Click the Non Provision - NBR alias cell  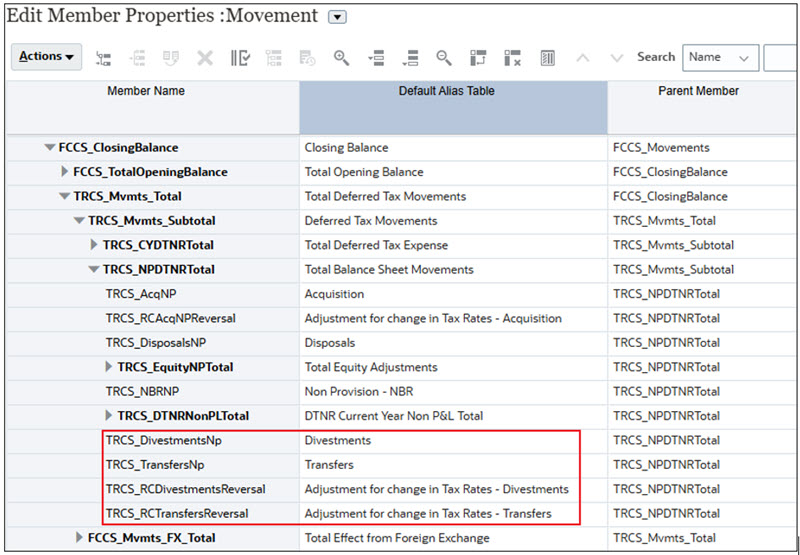click(x=454, y=391)
